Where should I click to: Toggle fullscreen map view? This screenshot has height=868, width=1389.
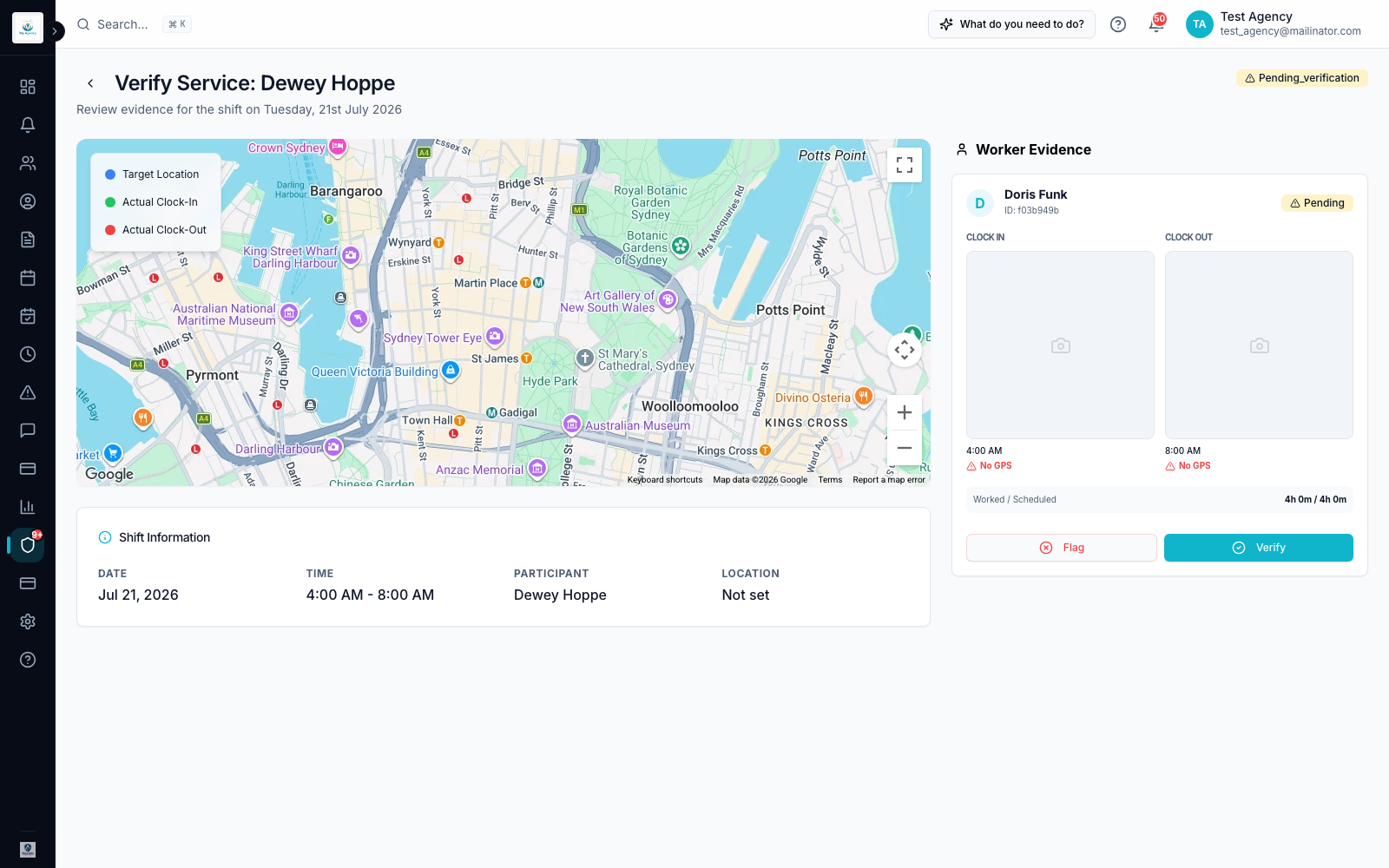tap(905, 165)
